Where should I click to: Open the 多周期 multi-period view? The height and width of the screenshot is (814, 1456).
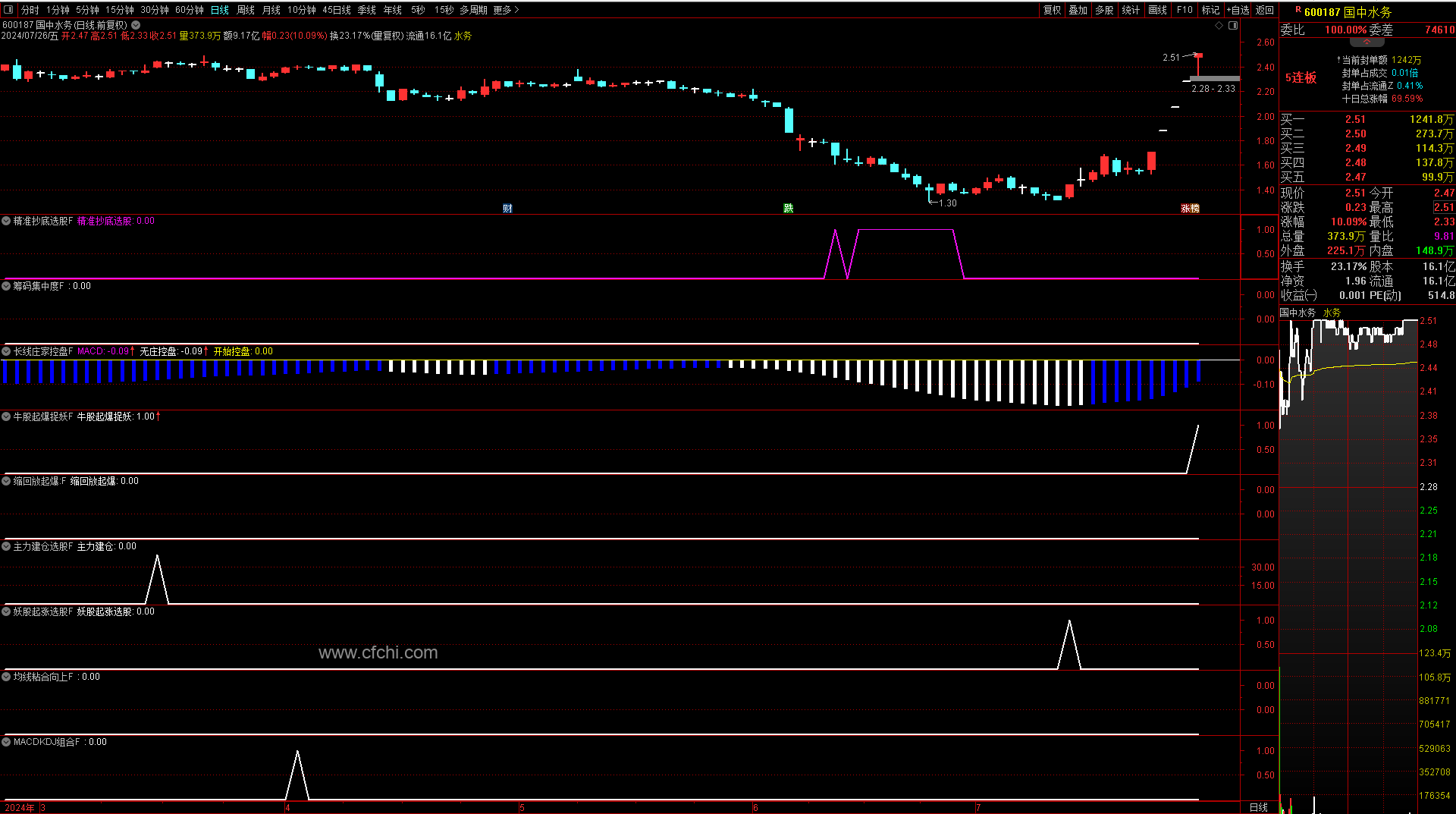click(474, 10)
